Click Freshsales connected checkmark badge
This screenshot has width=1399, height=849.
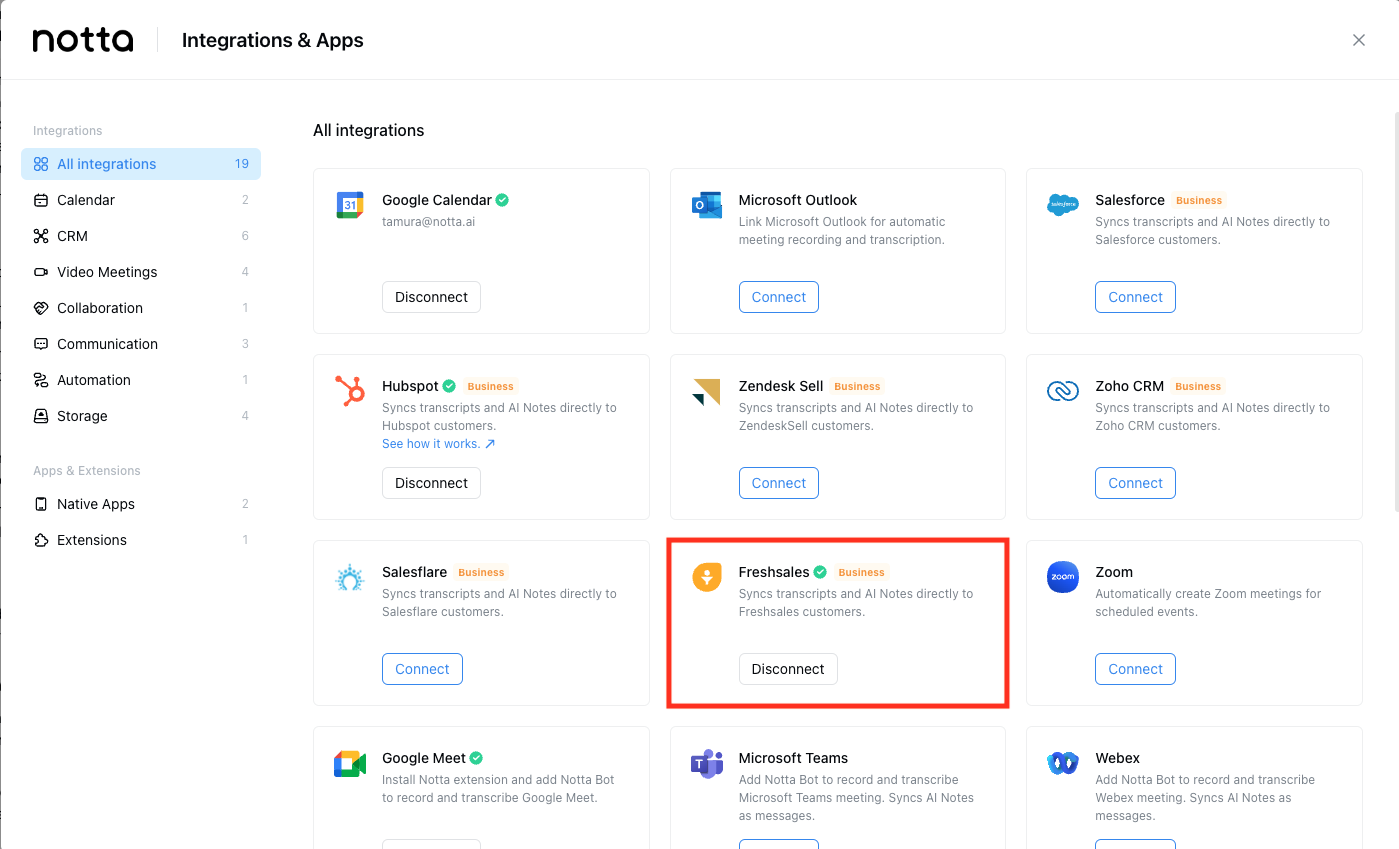(x=820, y=572)
